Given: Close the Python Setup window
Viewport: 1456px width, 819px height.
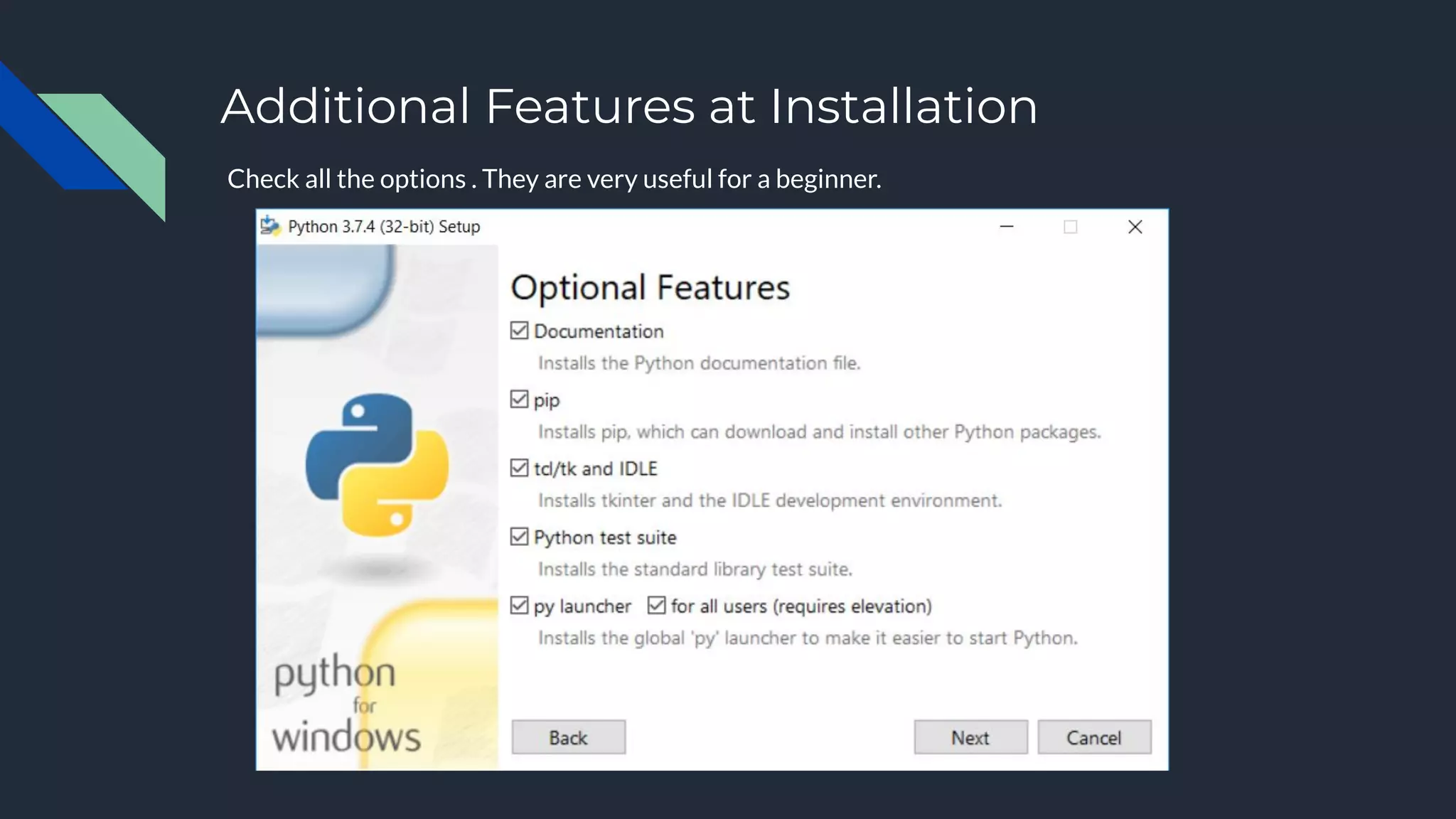Looking at the screenshot, I should pyautogui.click(x=1135, y=227).
